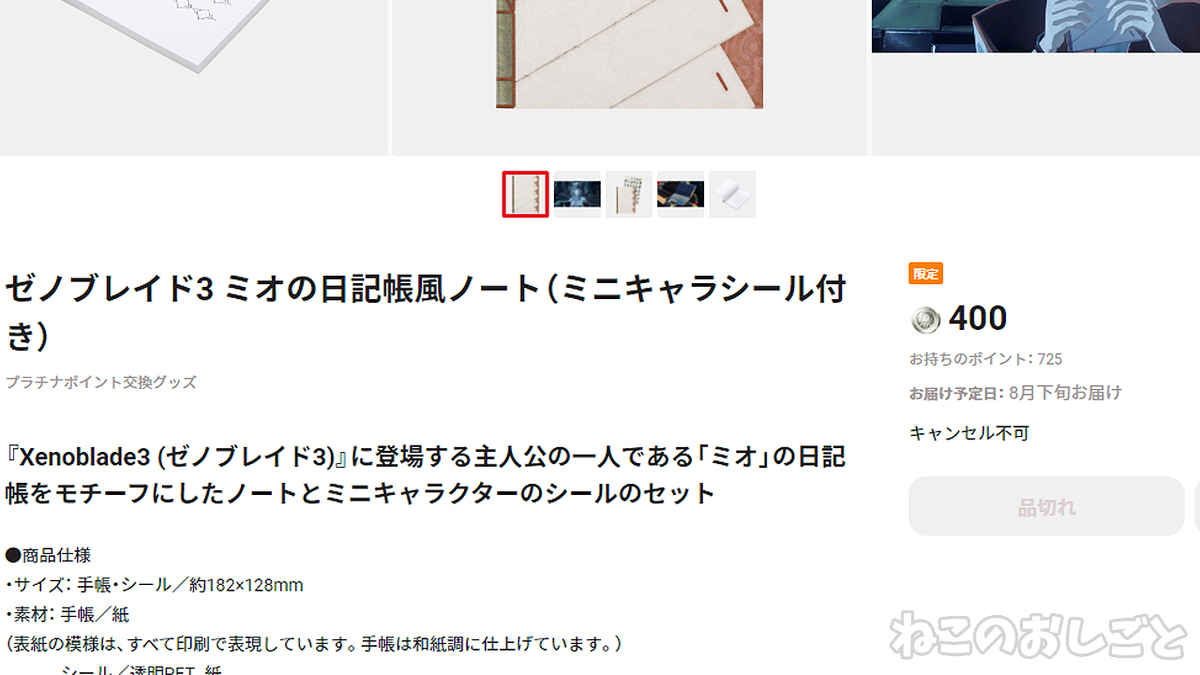The height and width of the screenshot is (675, 1200).
Task: Open the プラチナポイント交換グッズ category link
Action: (101, 382)
